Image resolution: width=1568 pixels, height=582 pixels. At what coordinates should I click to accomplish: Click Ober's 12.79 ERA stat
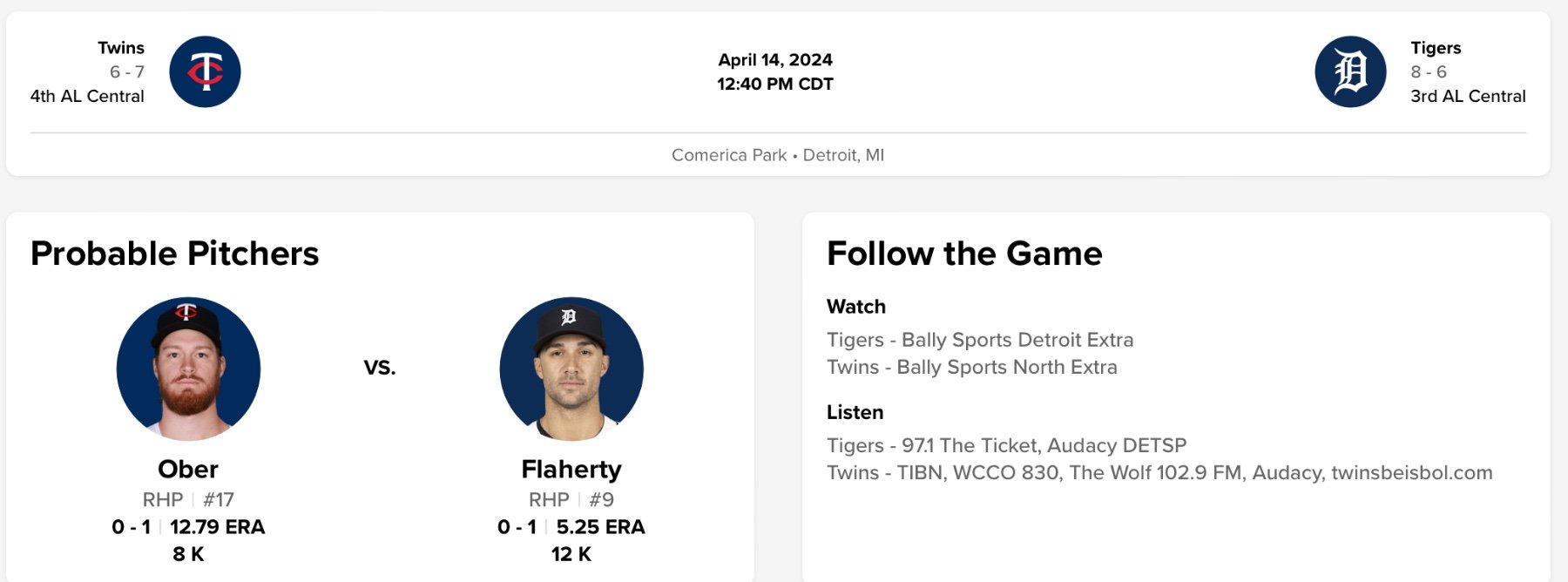click(217, 527)
